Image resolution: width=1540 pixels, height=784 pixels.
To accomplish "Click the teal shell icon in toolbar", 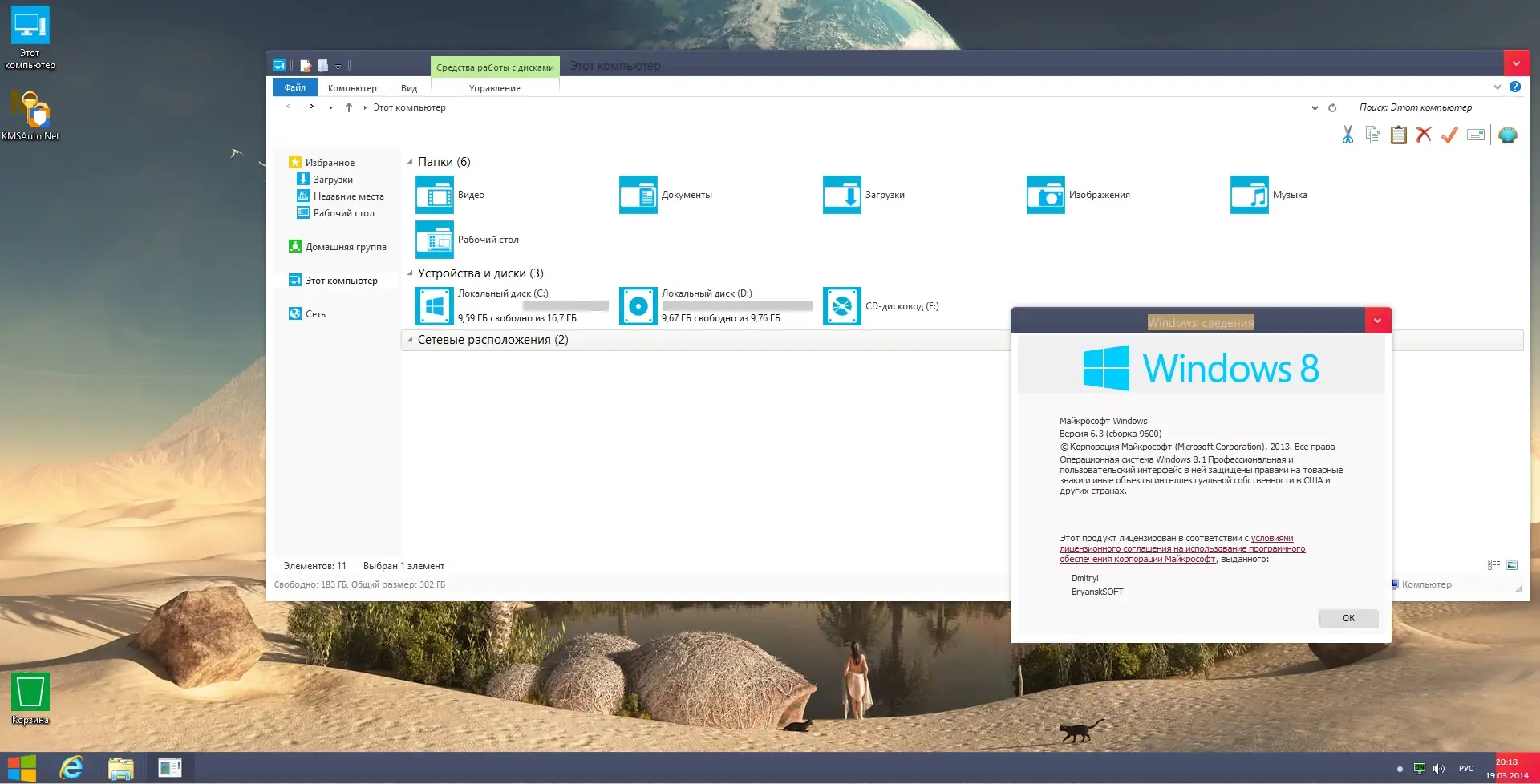I will 1508,135.
